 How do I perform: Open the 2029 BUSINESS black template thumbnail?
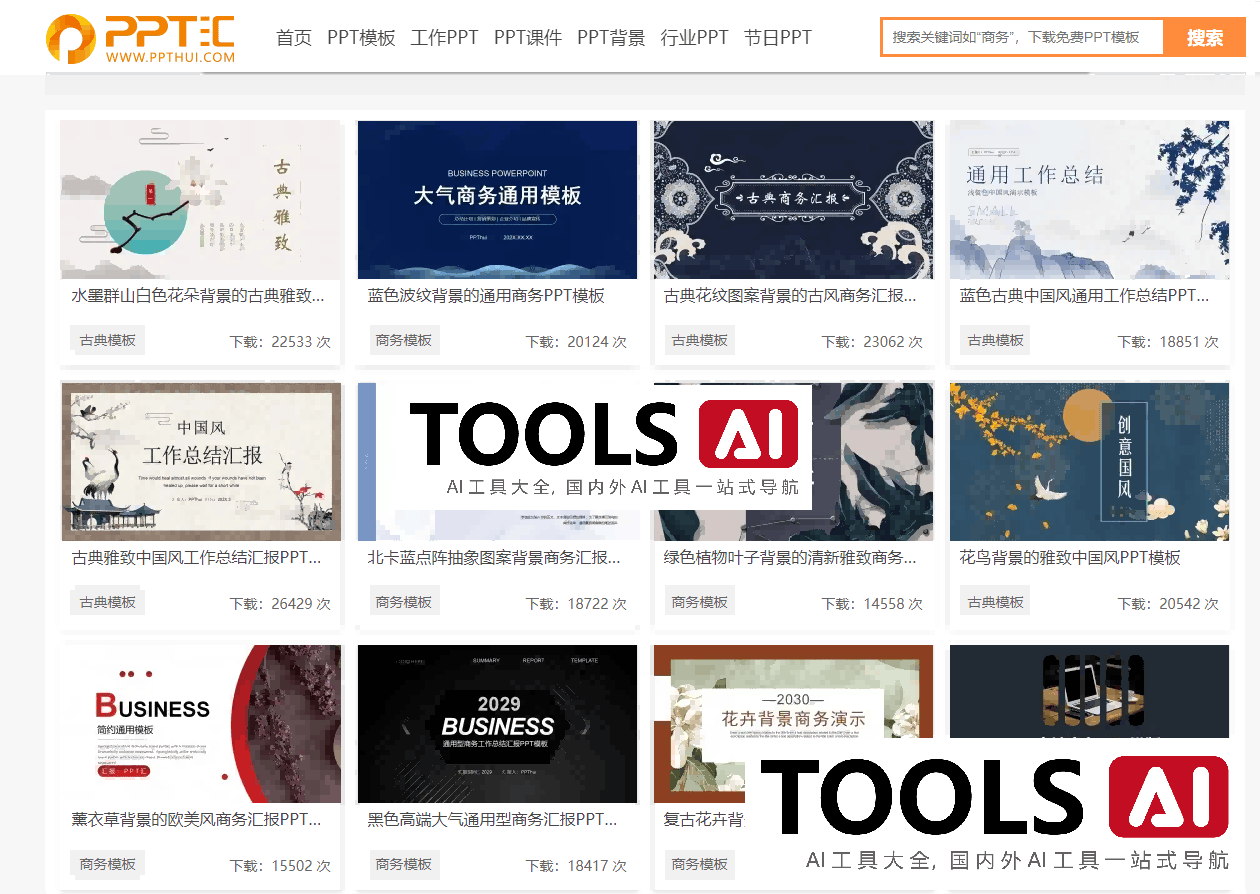(497, 724)
